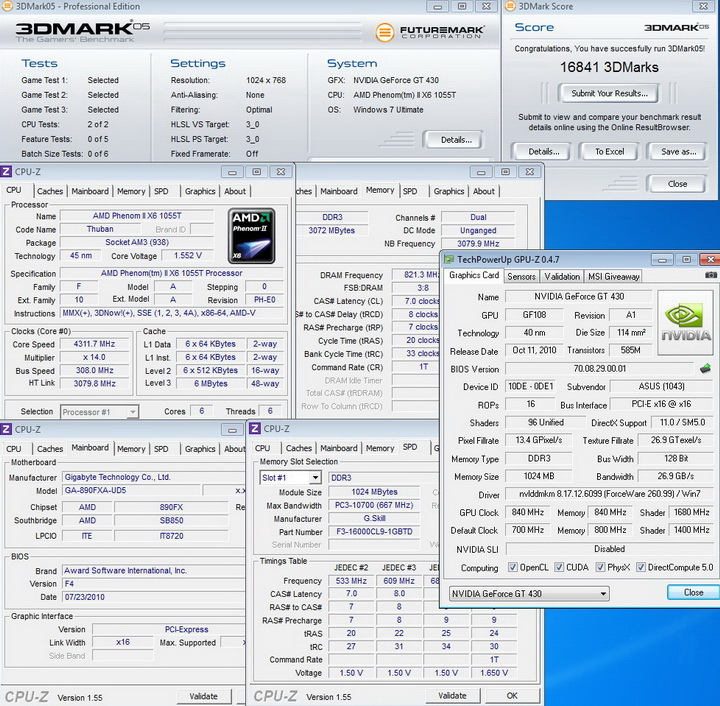The height and width of the screenshot is (706, 720).
Task: Open Graphics tab in CPU-Z Memory window
Action: [449, 191]
